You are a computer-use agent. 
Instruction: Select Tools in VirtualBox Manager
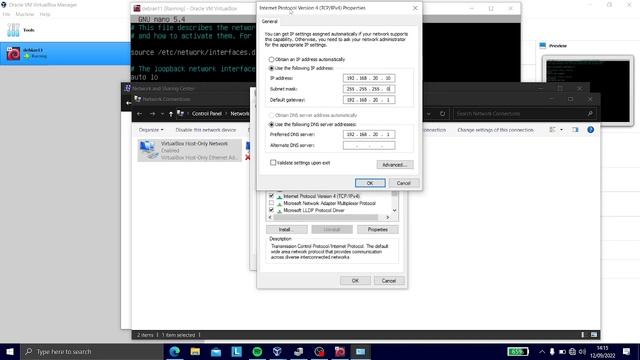point(65,30)
